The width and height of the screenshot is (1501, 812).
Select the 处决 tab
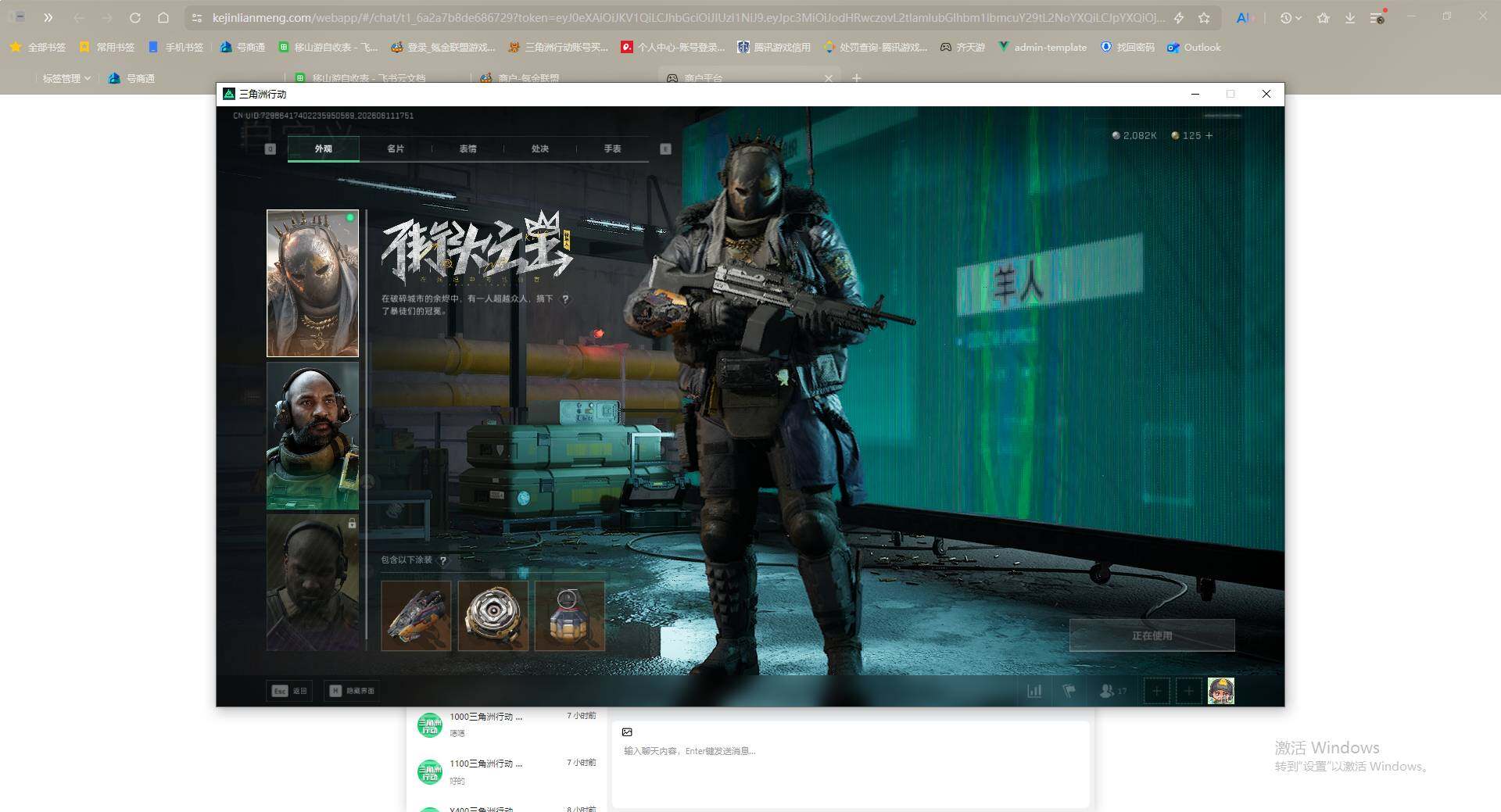540,148
